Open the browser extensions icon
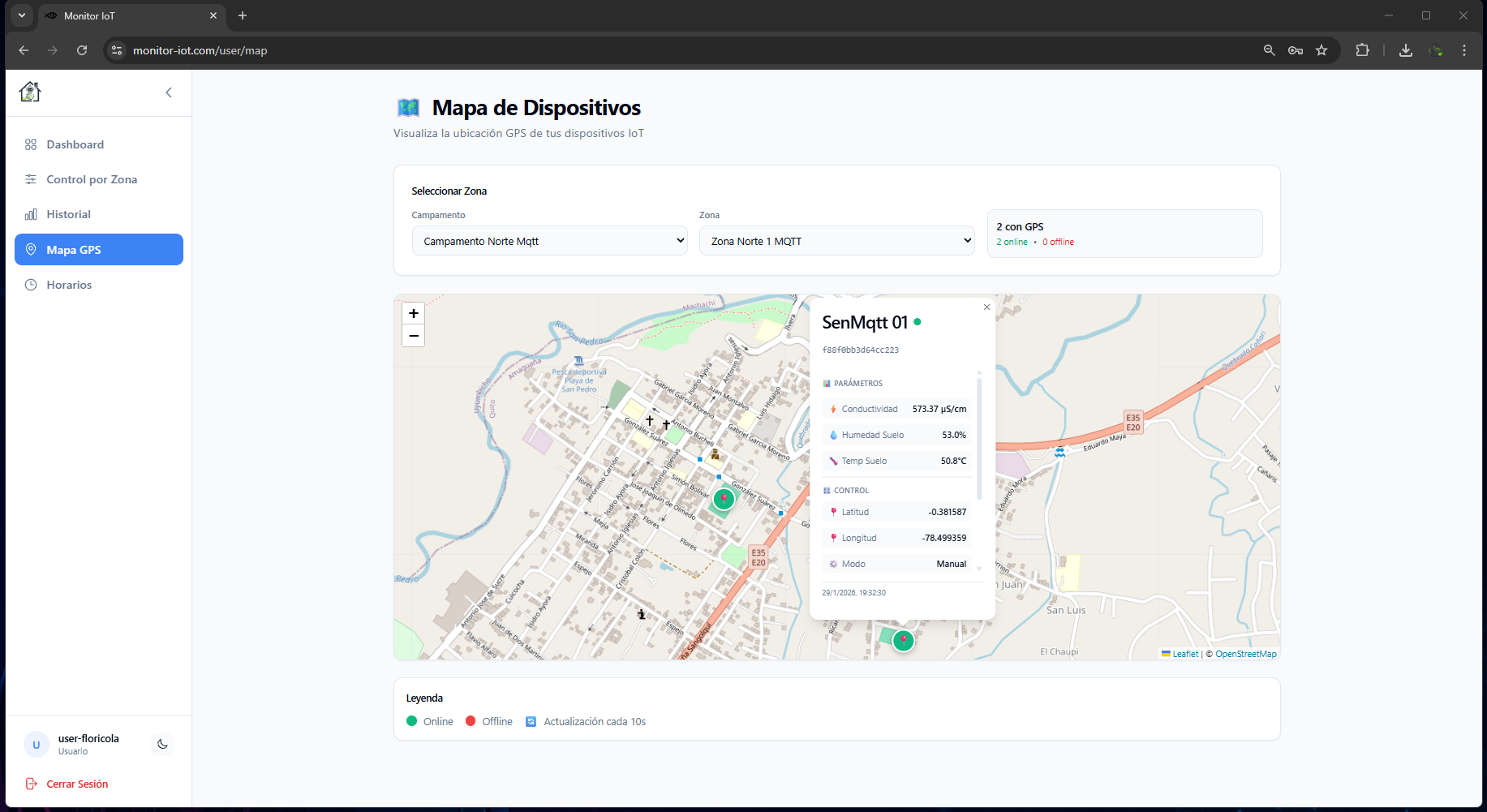Screen dimensions: 1487x812 [1362, 50]
